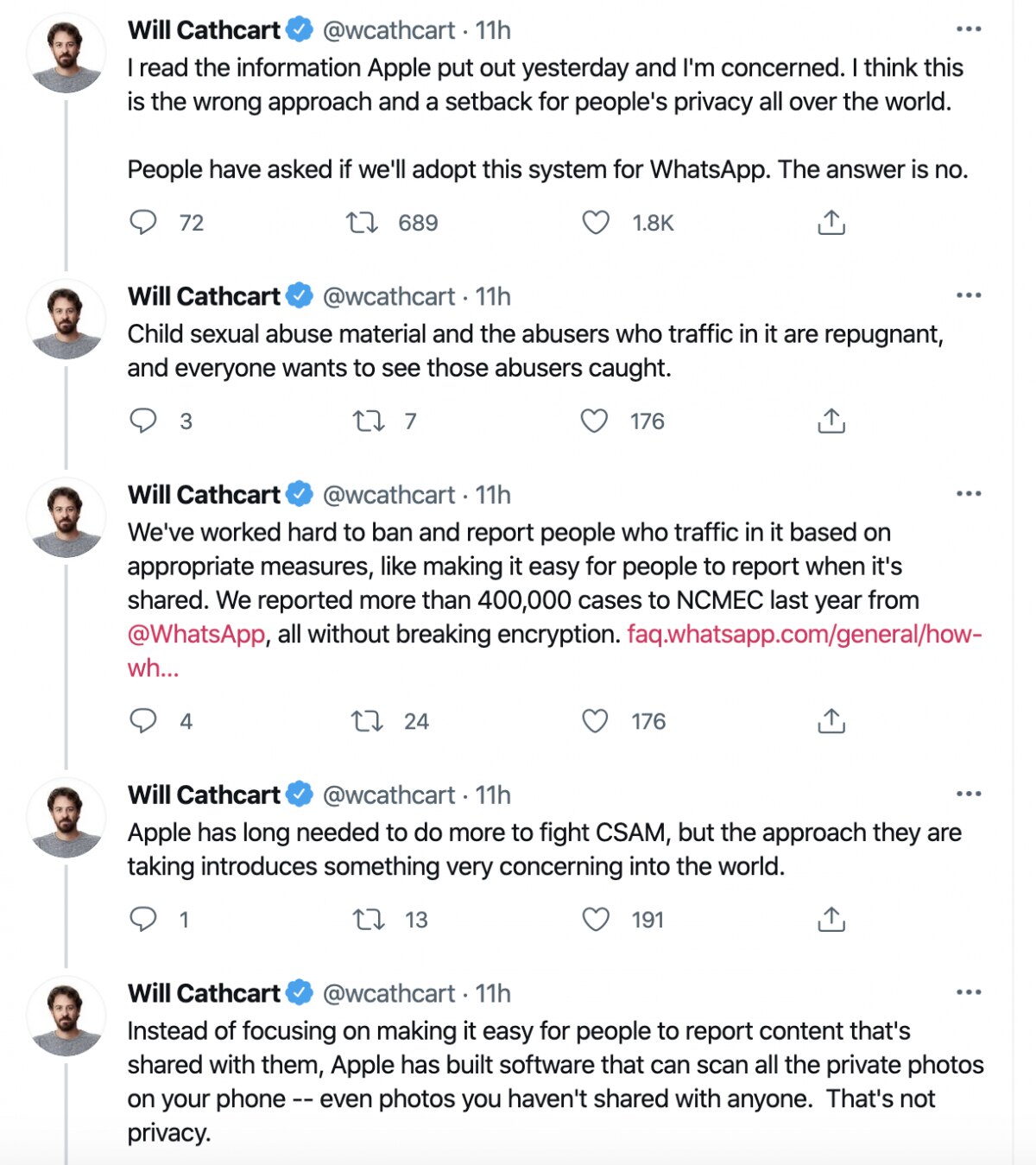Open the 11h timestamp of the last tweet

(x=493, y=994)
